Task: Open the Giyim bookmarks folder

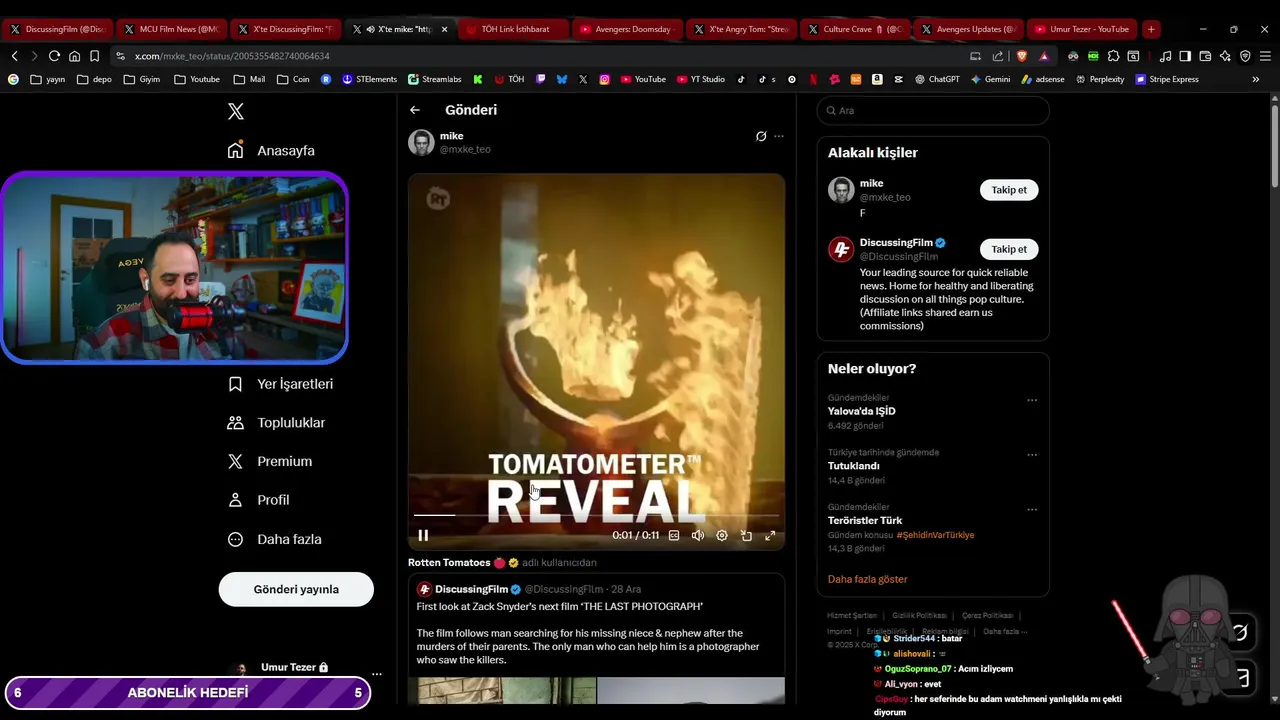Action: (x=141, y=79)
